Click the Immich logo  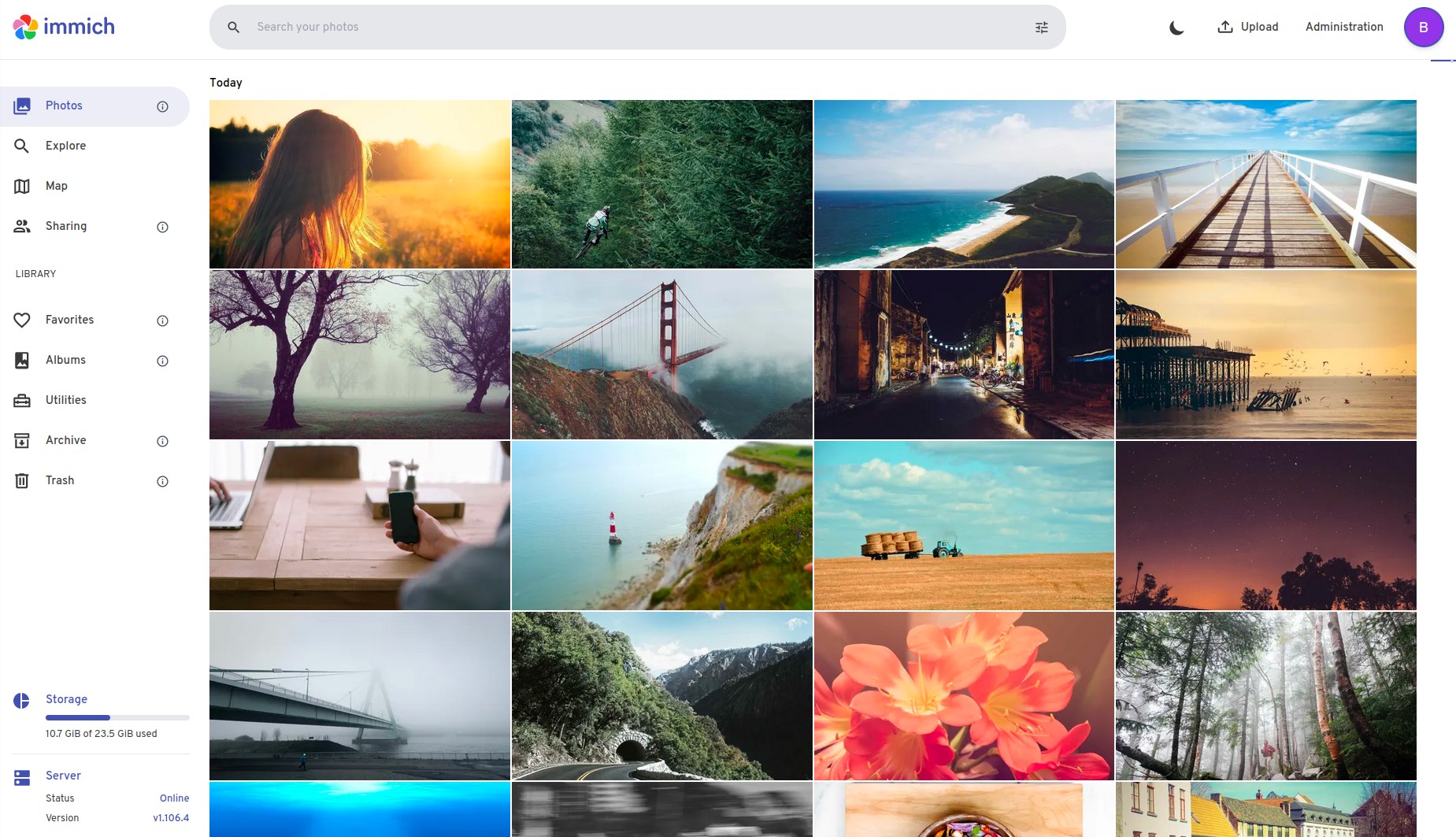point(64,27)
